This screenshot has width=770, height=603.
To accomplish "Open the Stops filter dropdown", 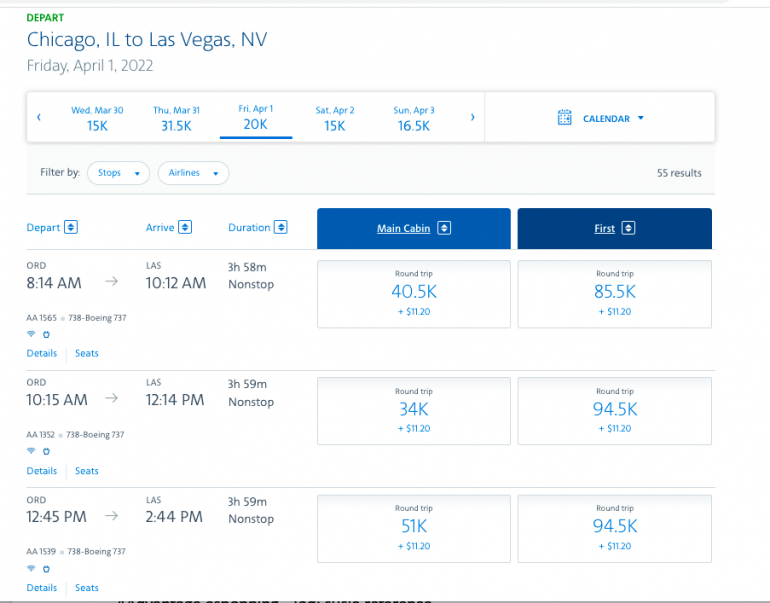I will pyautogui.click(x=118, y=173).
